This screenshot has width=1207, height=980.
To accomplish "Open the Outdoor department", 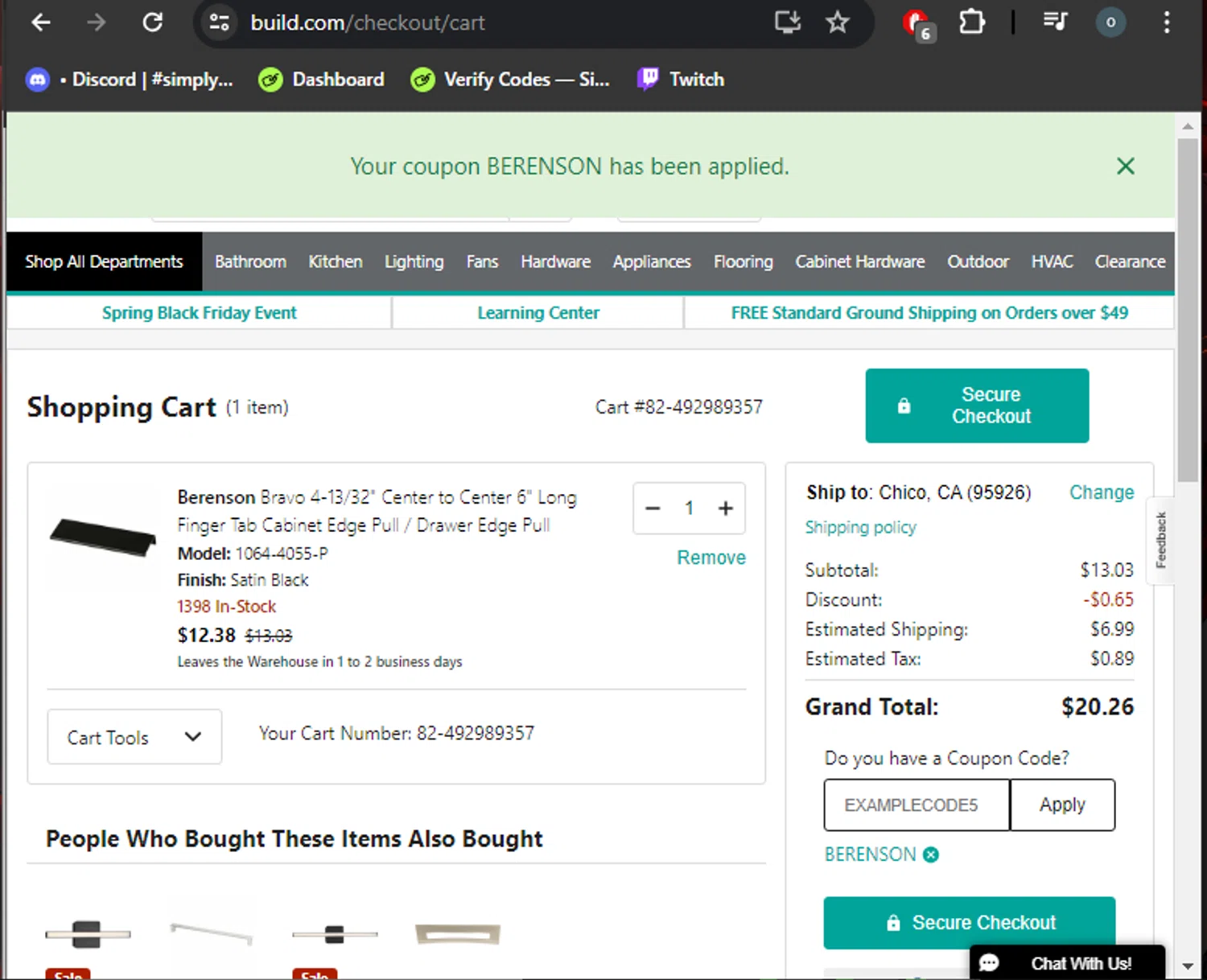I will pyautogui.click(x=978, y=262).
